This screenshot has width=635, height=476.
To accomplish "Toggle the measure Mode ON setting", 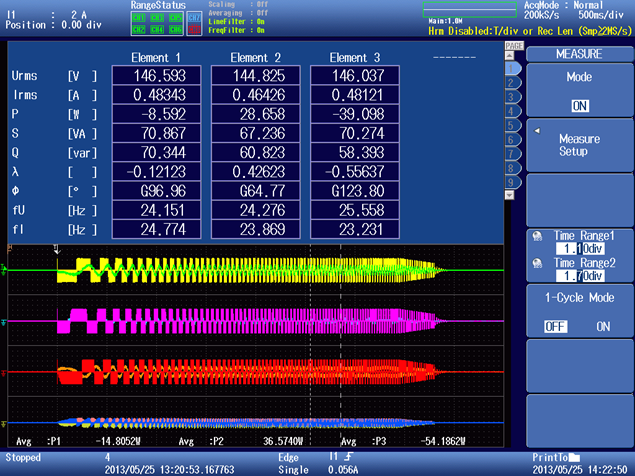I will tap(580, 106).
